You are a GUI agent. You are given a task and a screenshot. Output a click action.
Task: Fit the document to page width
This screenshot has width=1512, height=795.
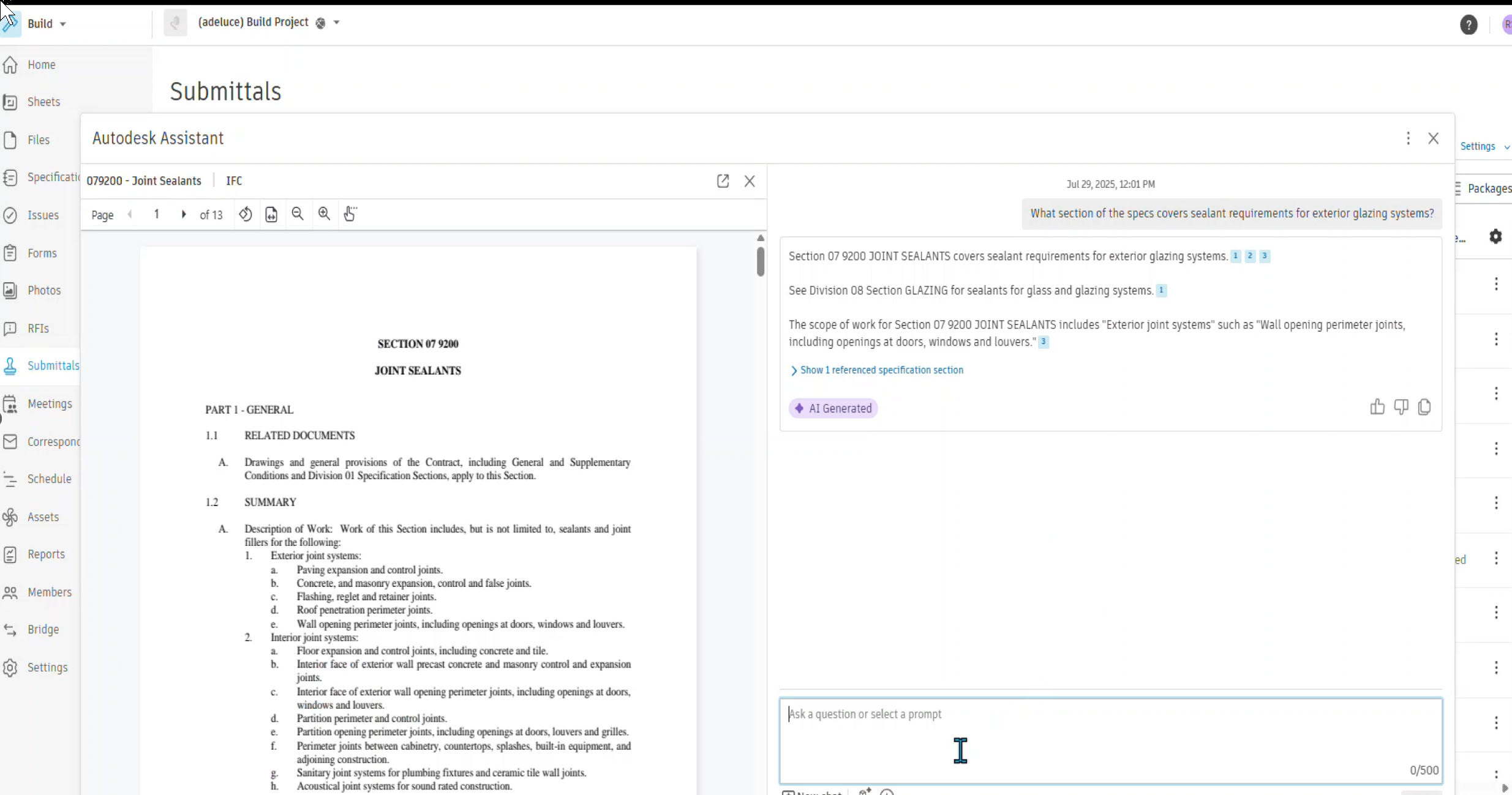(271, 214)
